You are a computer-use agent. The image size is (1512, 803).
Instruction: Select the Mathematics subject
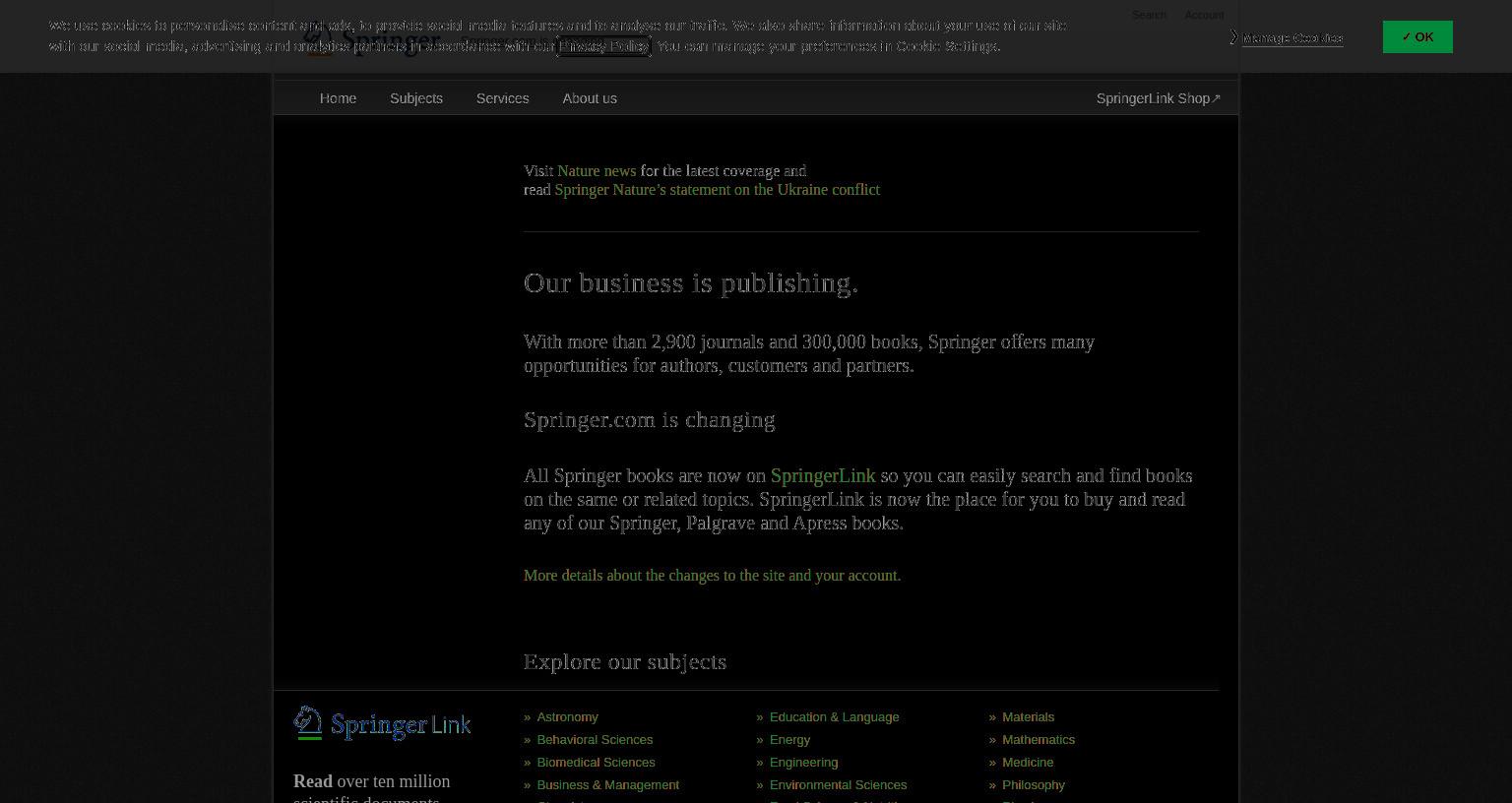point(1039,740)
